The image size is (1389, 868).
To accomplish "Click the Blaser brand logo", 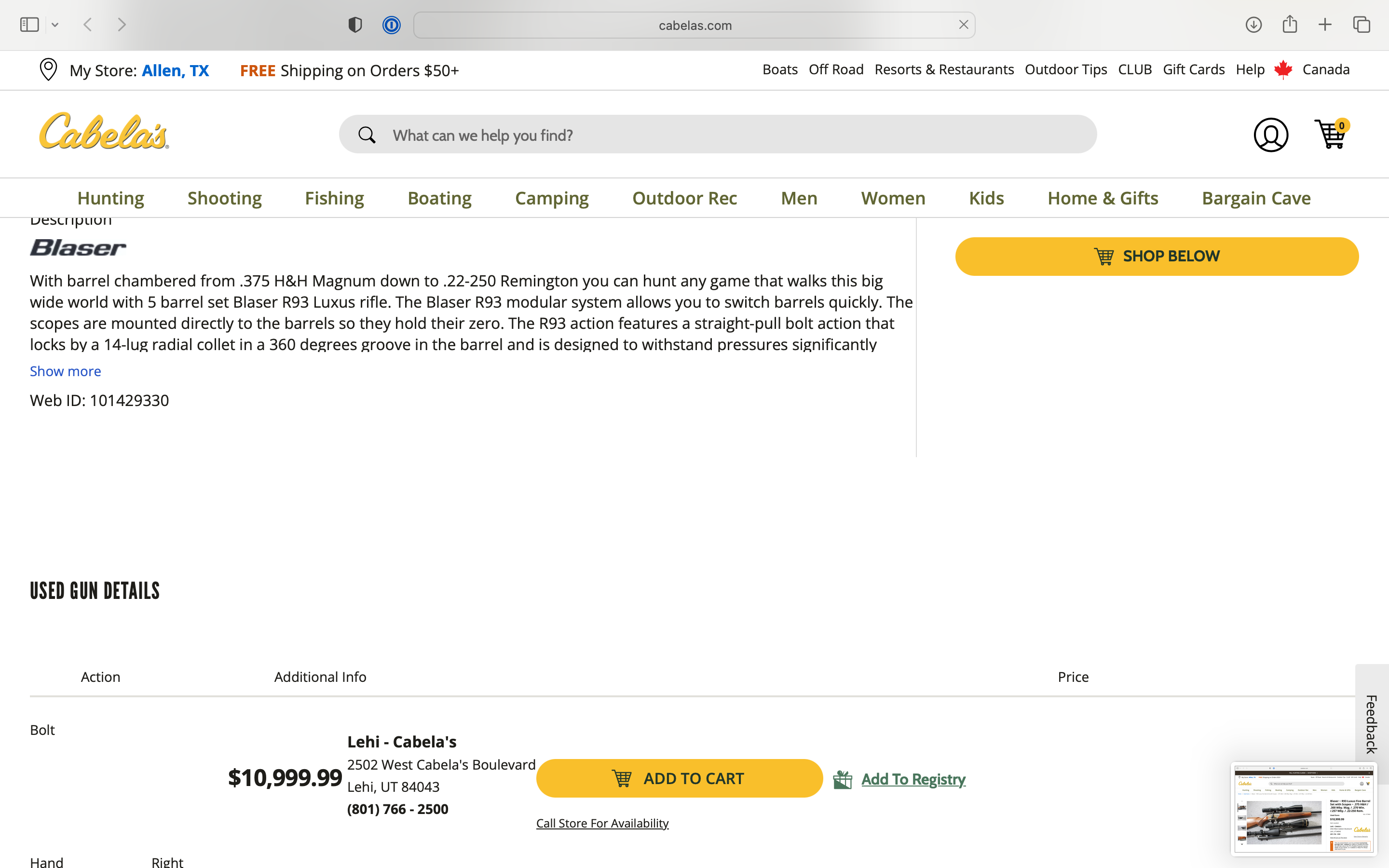I will click(x=78, y=248).
